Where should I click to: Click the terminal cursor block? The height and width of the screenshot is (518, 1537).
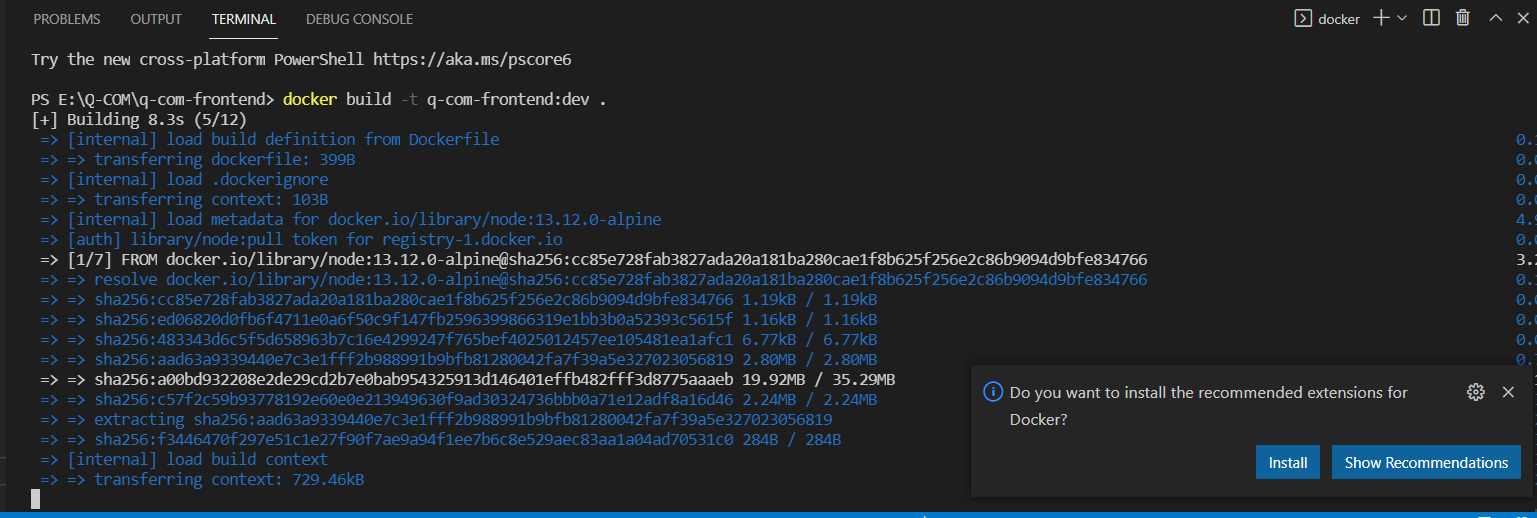click(x=35, y=498)
